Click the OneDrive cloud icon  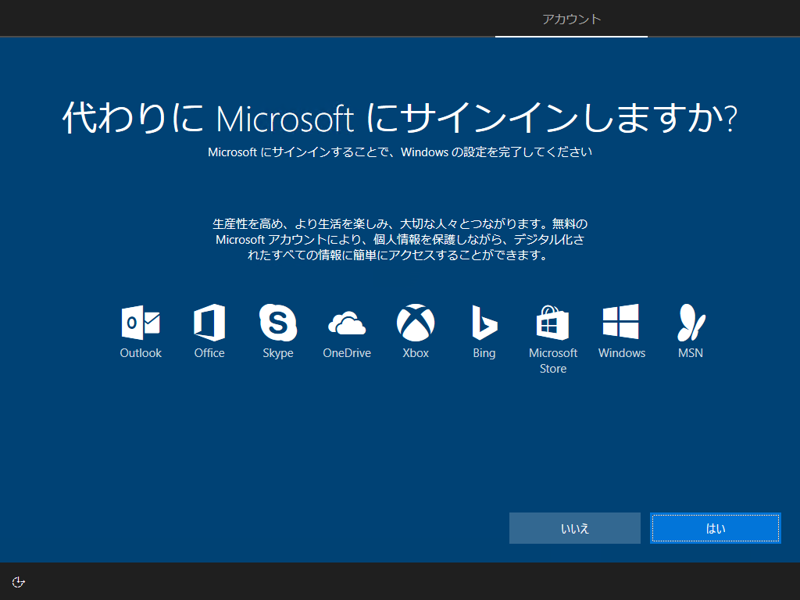[x=347, y=323]
